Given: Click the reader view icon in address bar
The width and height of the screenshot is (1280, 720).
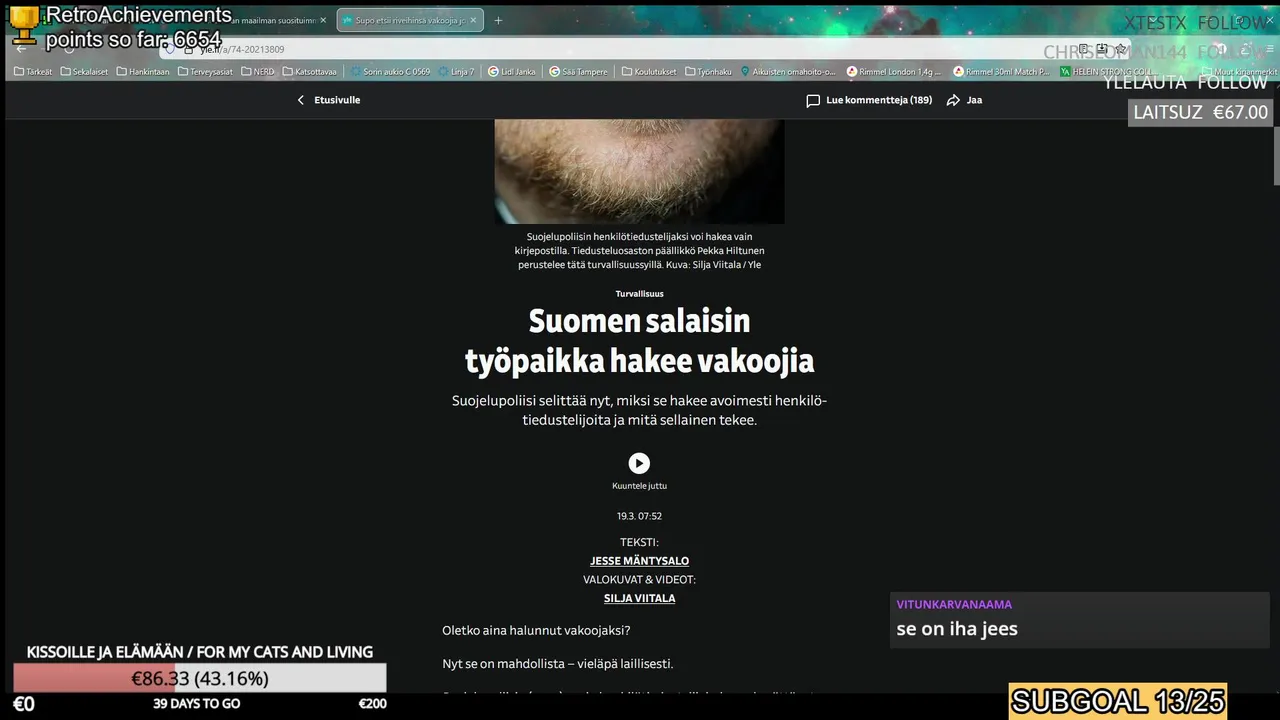Looking at the screenshot, I should (1083, 49).
